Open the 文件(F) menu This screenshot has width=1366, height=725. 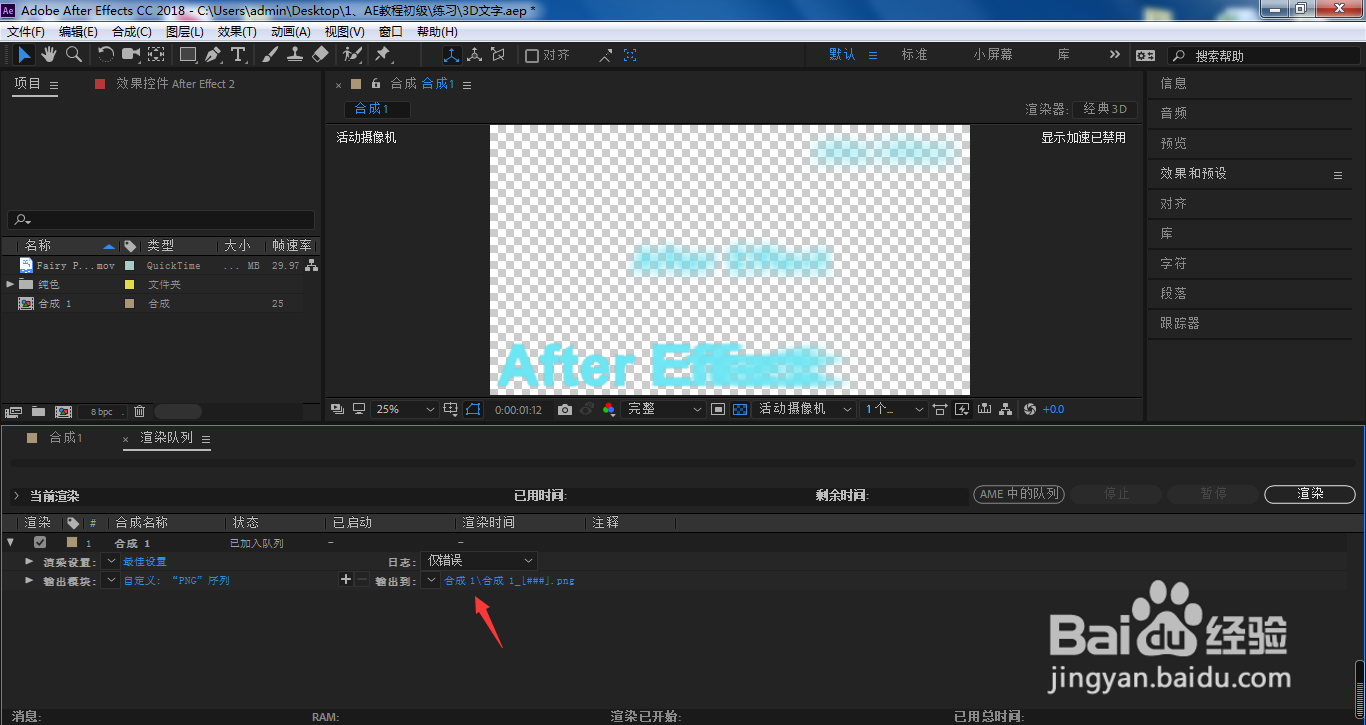click(x=26, y=31)
